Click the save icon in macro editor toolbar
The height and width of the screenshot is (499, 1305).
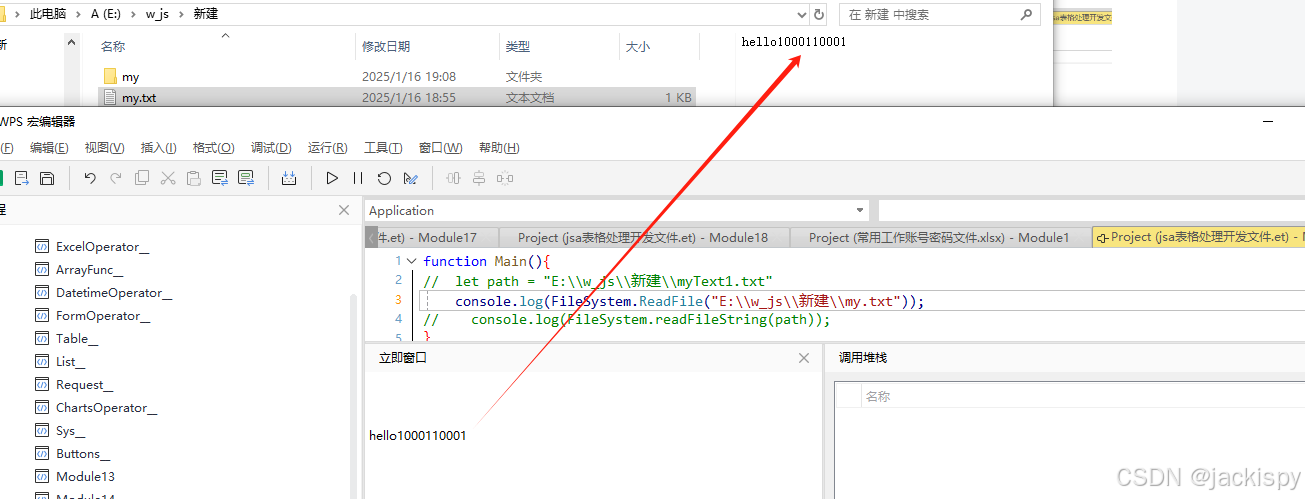click(47, 178)
